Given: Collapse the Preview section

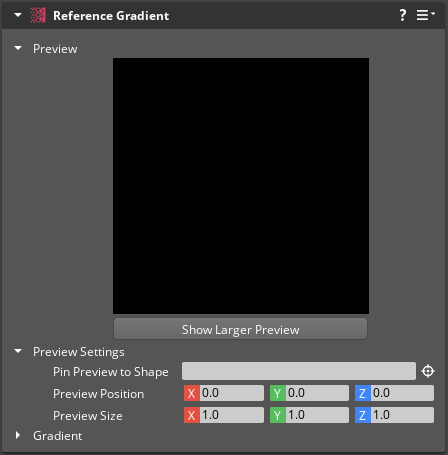Looking at the screenshot, I should click(x=18, y=49).
